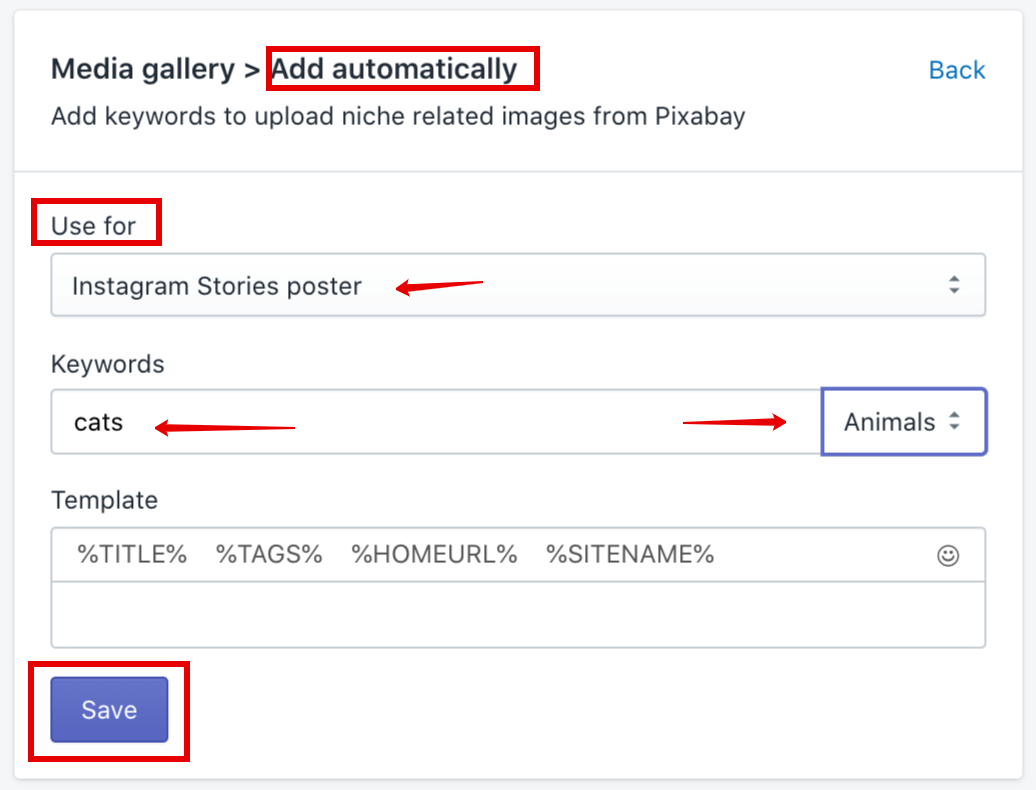
Task: Click the Use for select arrows icon
Action: tap(954, 285)
